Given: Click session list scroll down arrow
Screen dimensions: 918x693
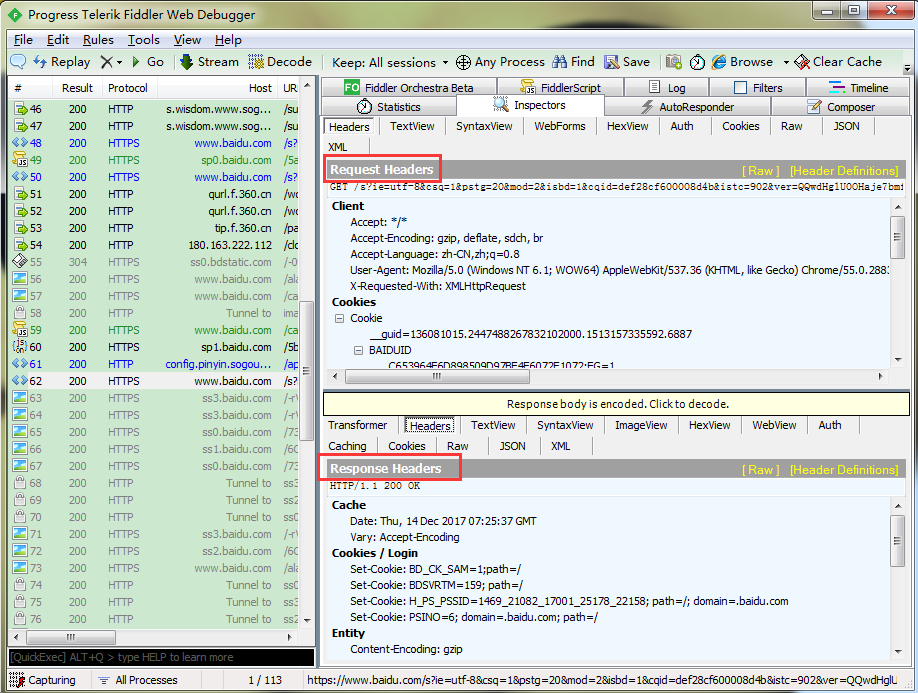Looking at the screenshot, I should pos(307,620).
